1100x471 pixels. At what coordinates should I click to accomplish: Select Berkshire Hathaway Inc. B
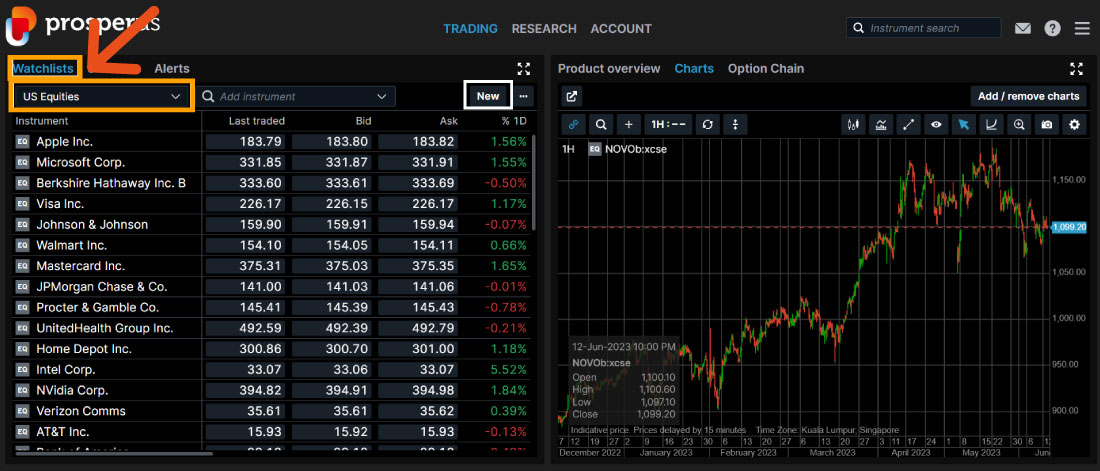pyautogui.click(x=111, y=183)
